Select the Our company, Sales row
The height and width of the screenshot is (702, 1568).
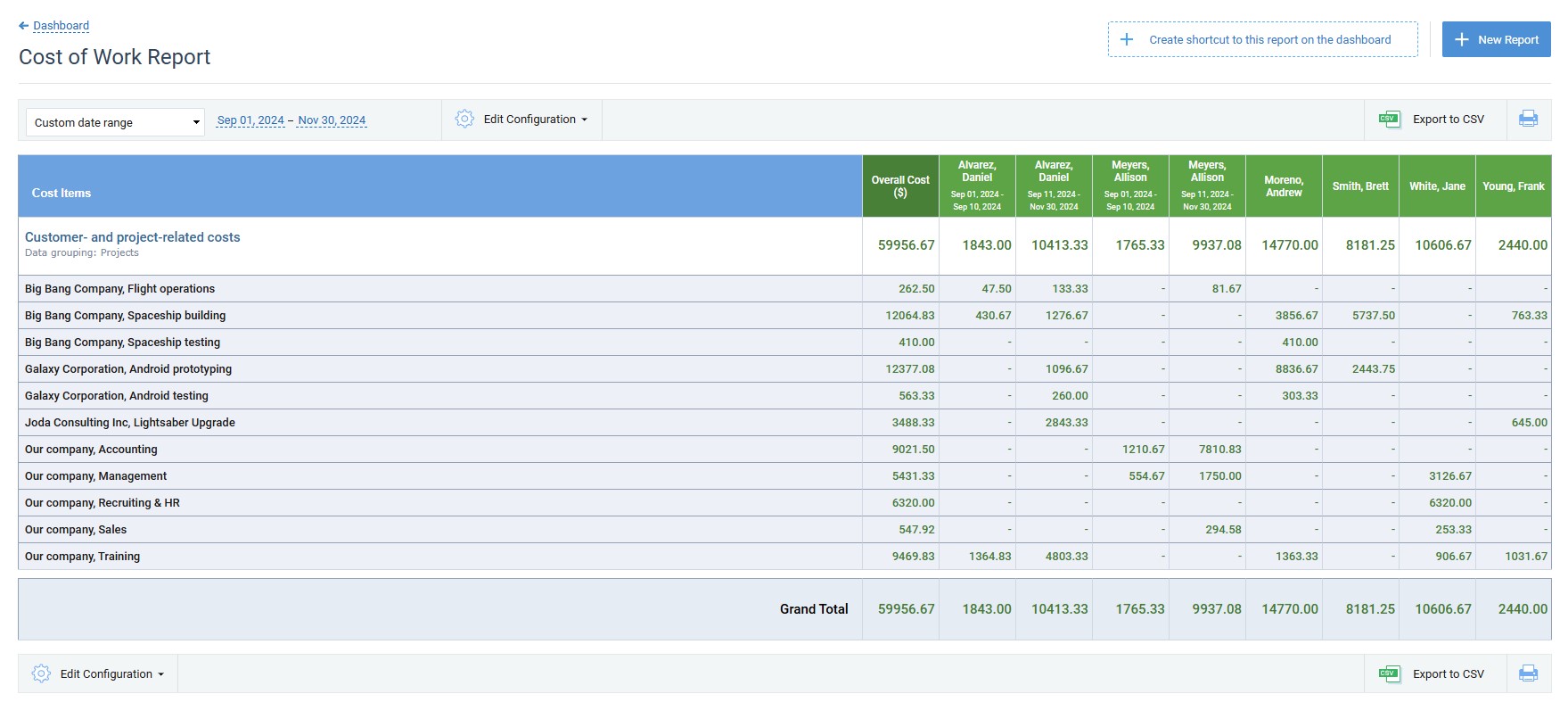tap(784, 530)
